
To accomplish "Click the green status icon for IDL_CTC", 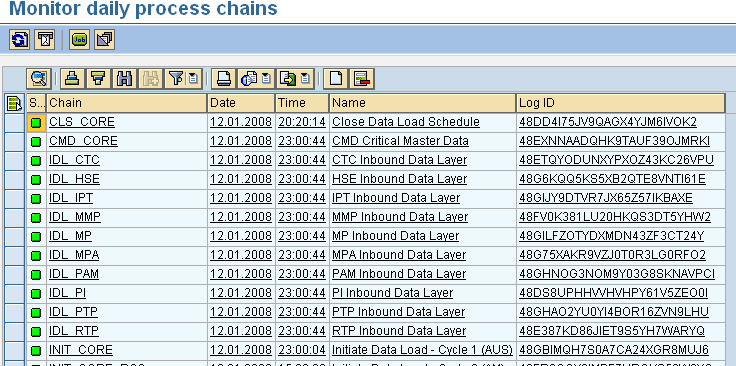I will point(36,161).
